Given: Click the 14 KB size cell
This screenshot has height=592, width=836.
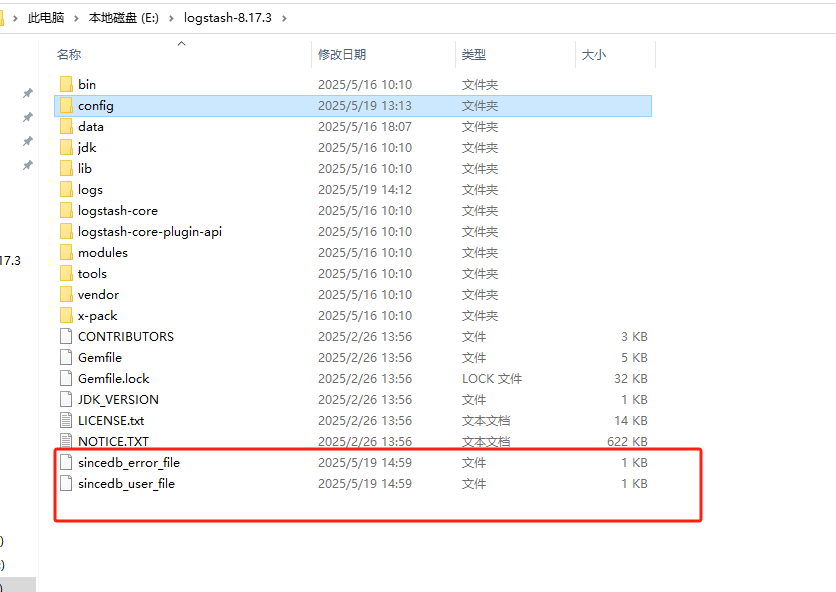Looking at the screenshot, I should pos(631,420).
